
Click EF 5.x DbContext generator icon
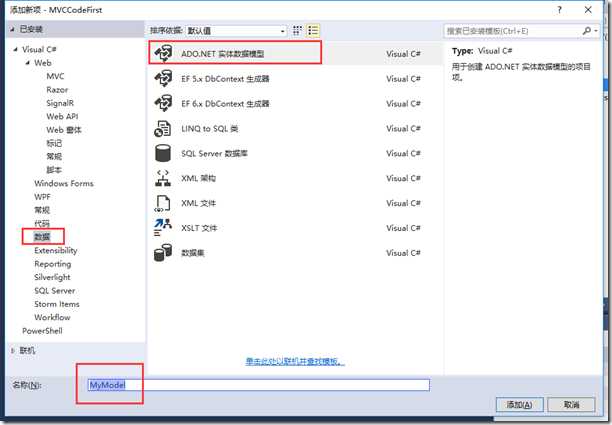click(x=163, y=78)
